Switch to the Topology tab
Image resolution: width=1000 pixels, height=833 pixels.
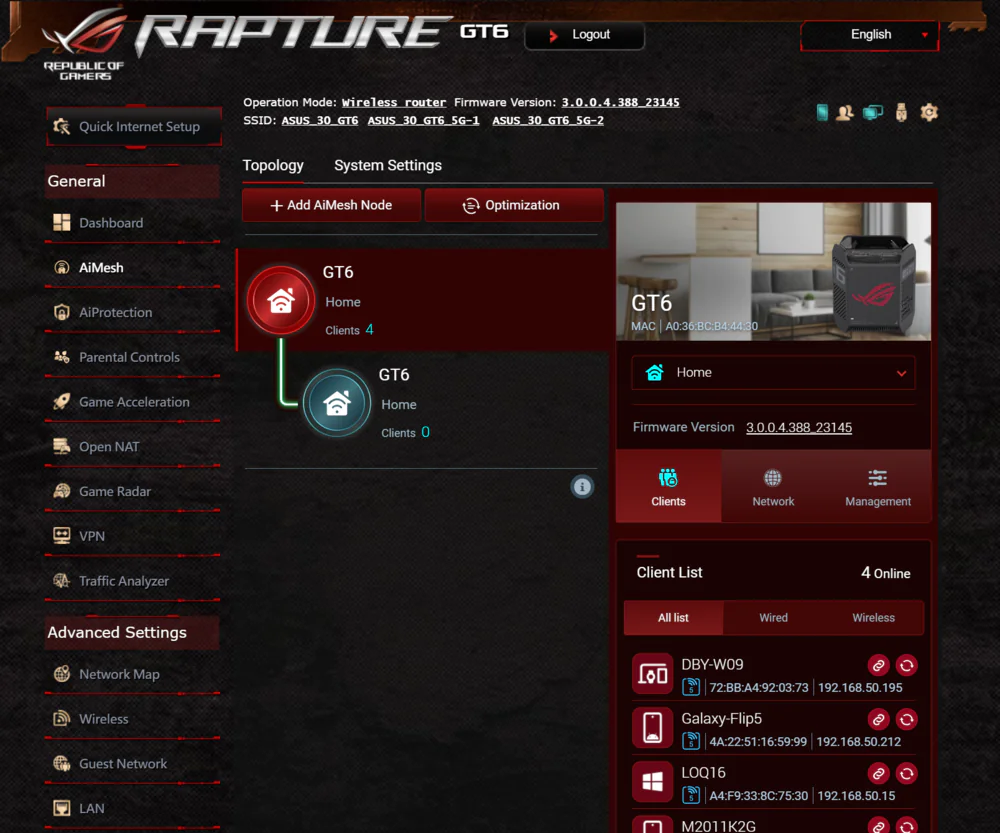(273, 165)
